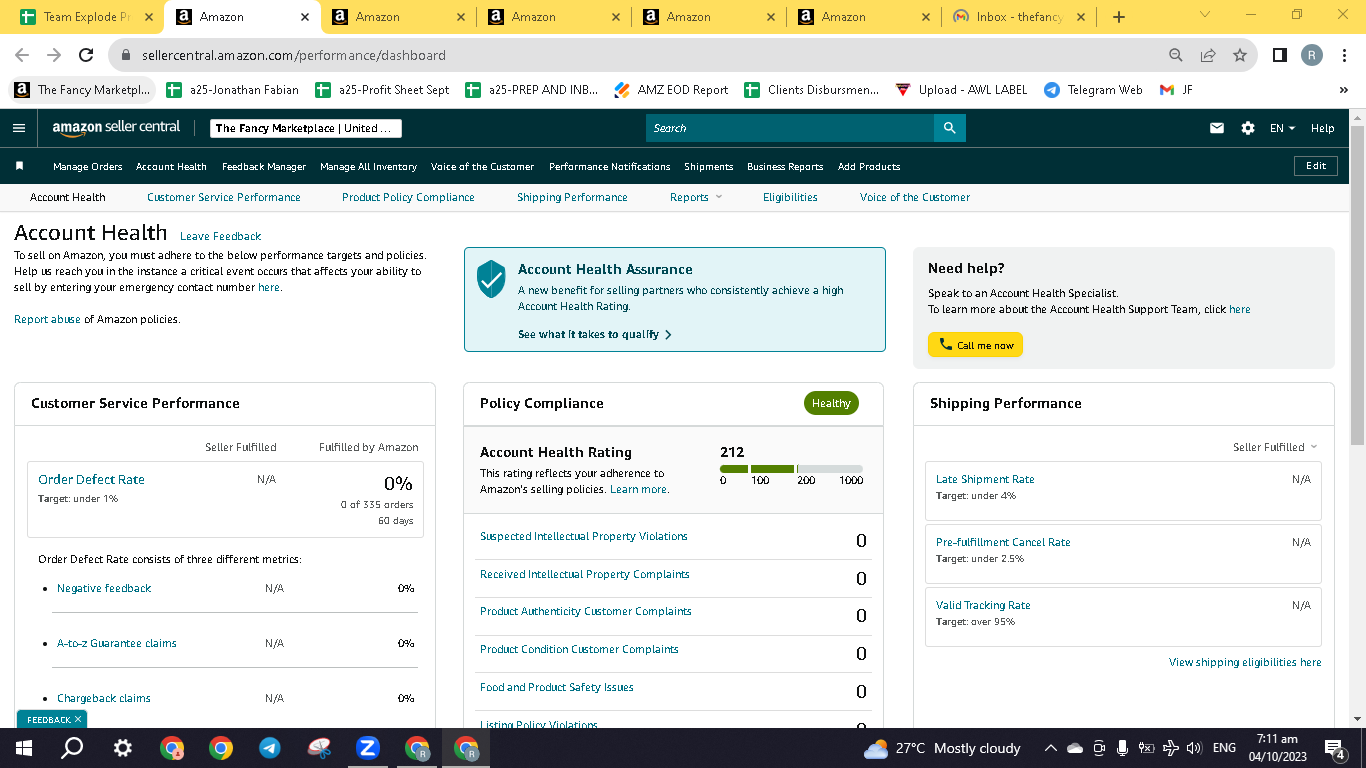Open the Windows notification center icon
Image resolution: width=1366 pixels, height=768 pixels.
(x=1334, y=748)
